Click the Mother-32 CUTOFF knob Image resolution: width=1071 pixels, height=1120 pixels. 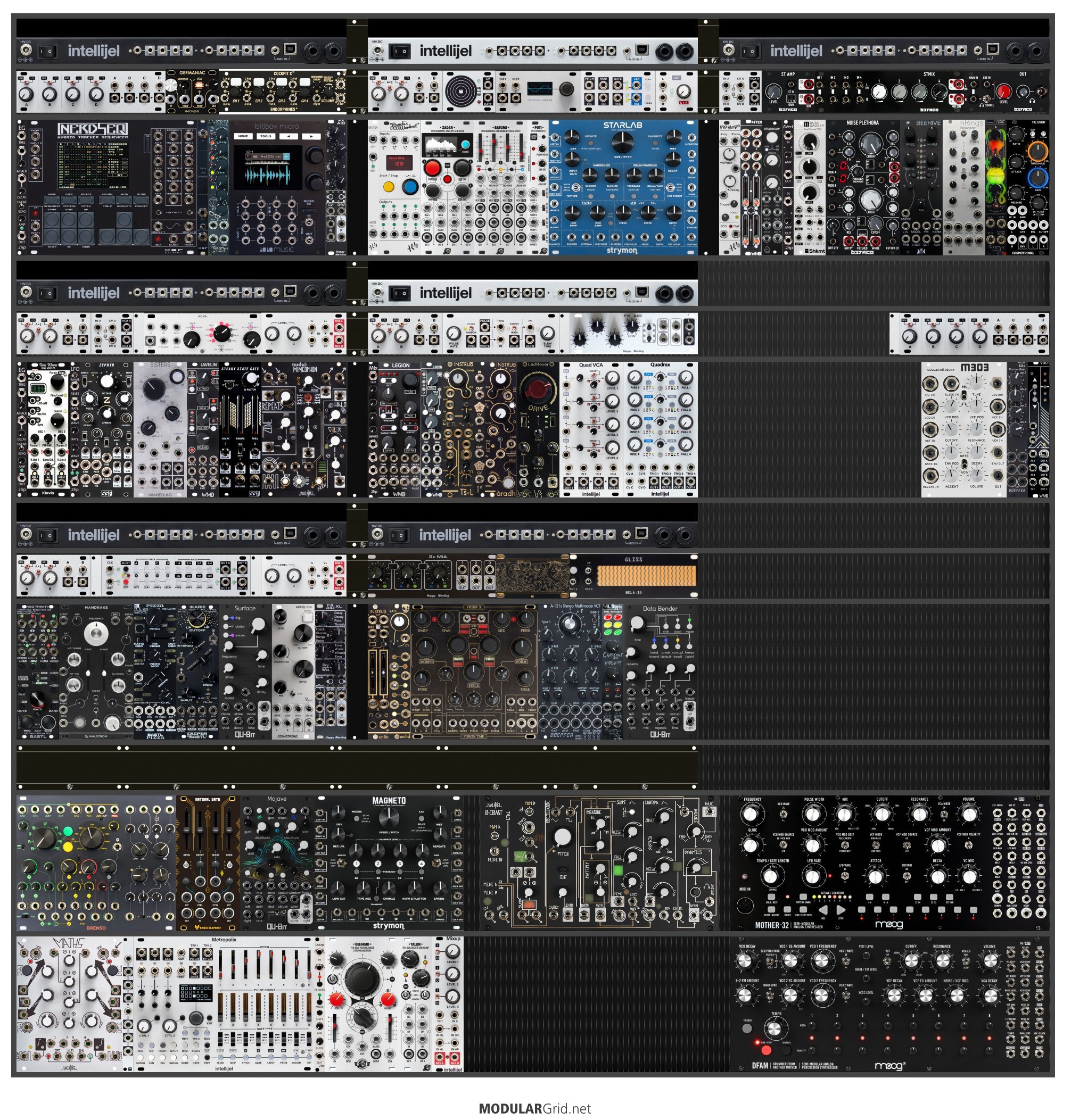pos(881,814)
